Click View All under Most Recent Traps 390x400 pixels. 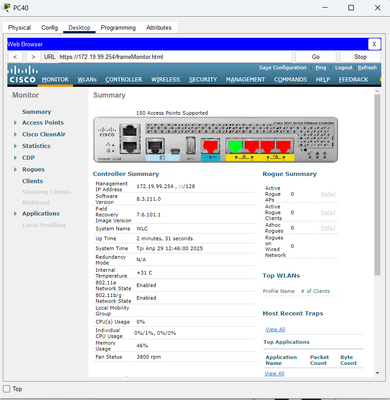[x=275, y=329]
